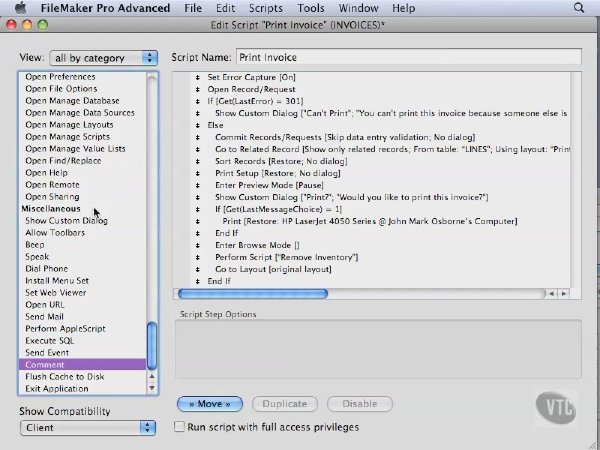The width and height of the screenshot is (600, 450).
Task: Open Spotlight search magnifier icon
Action: tap(579, 8)
